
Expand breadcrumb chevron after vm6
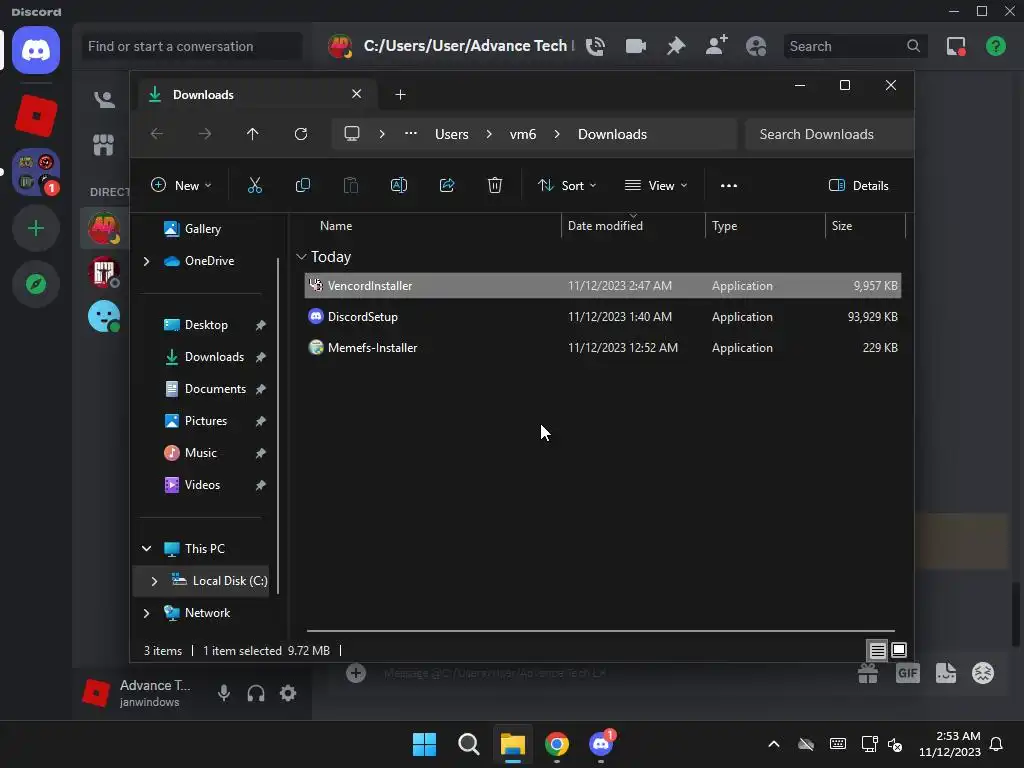pyautogui.click(x=557, y=134)
